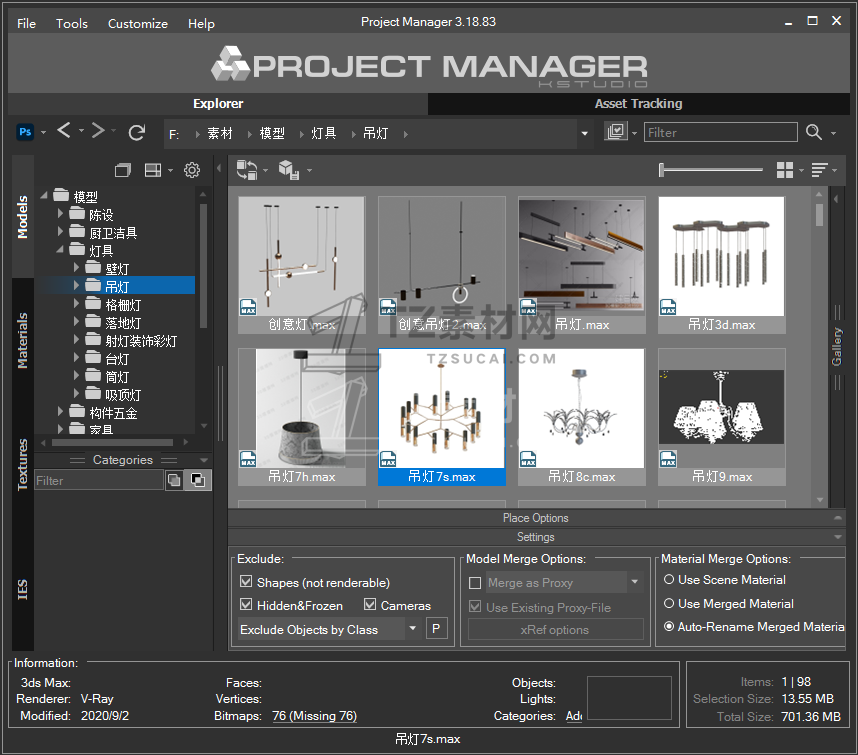The height and width of the screenshot is (755, 858).
Task: Click the Photoshop icon in the navigation bar
Action: [x=26, y=132]
